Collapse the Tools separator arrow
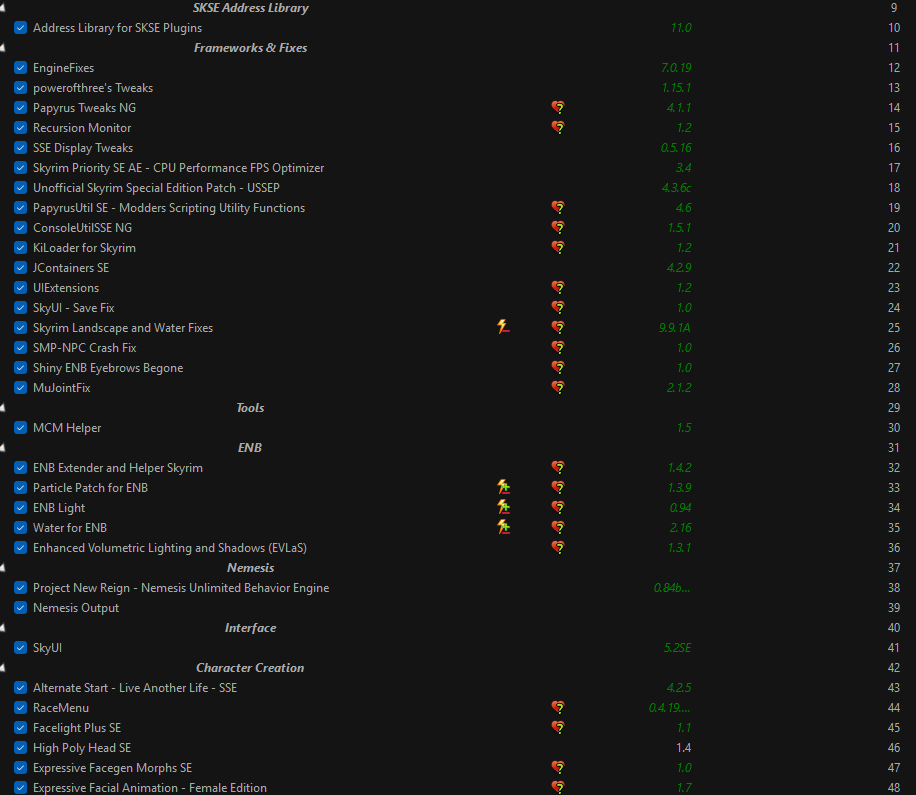This screenshot has height=795, width=916. click(x=2, y=408)
